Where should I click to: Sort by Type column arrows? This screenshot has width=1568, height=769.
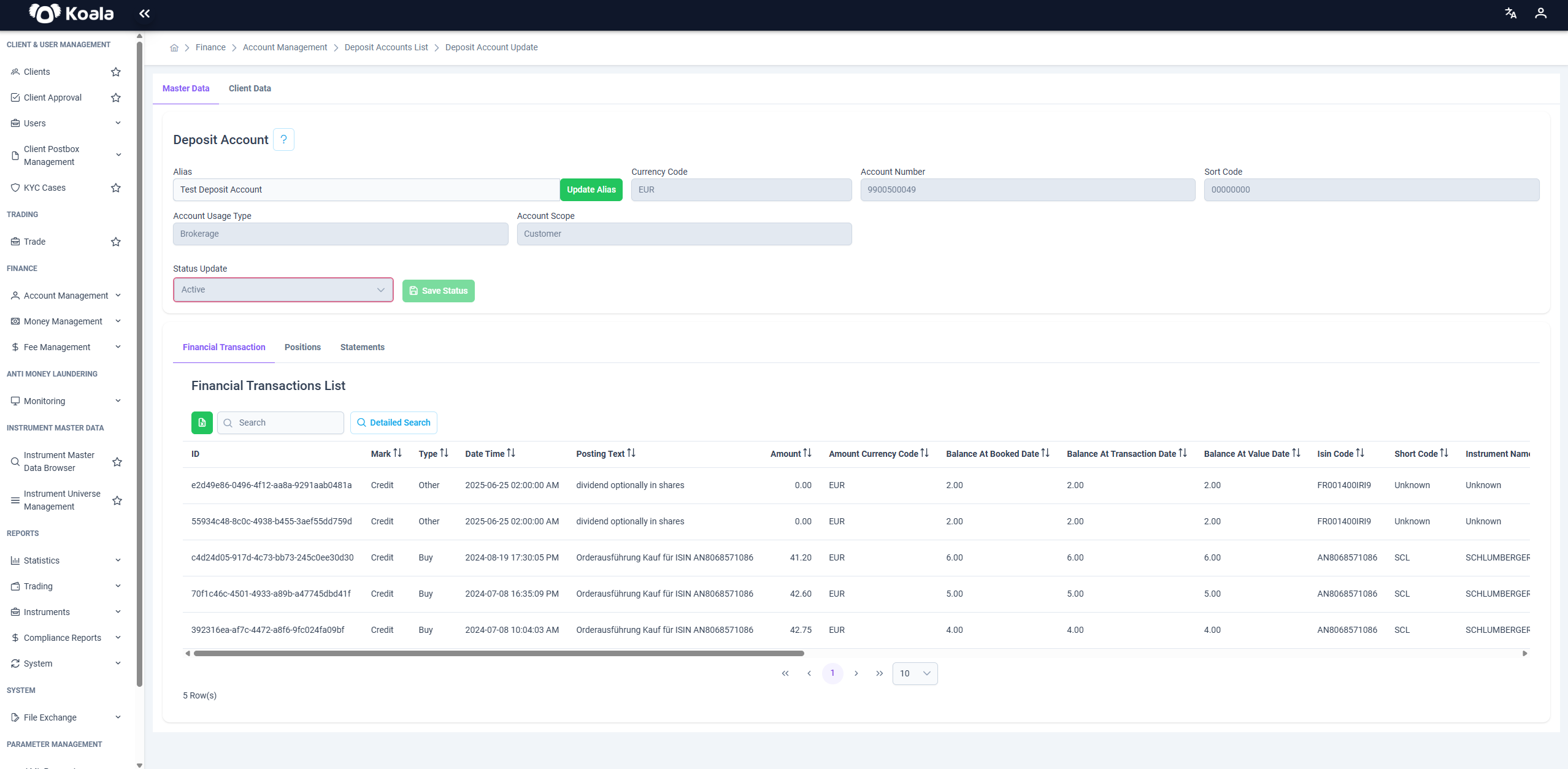click(444, 453)
